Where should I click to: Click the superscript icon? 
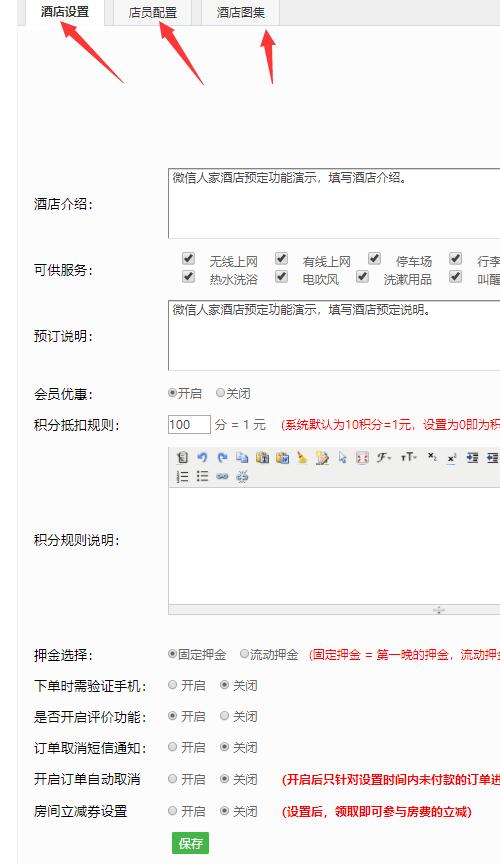point(452,457)
